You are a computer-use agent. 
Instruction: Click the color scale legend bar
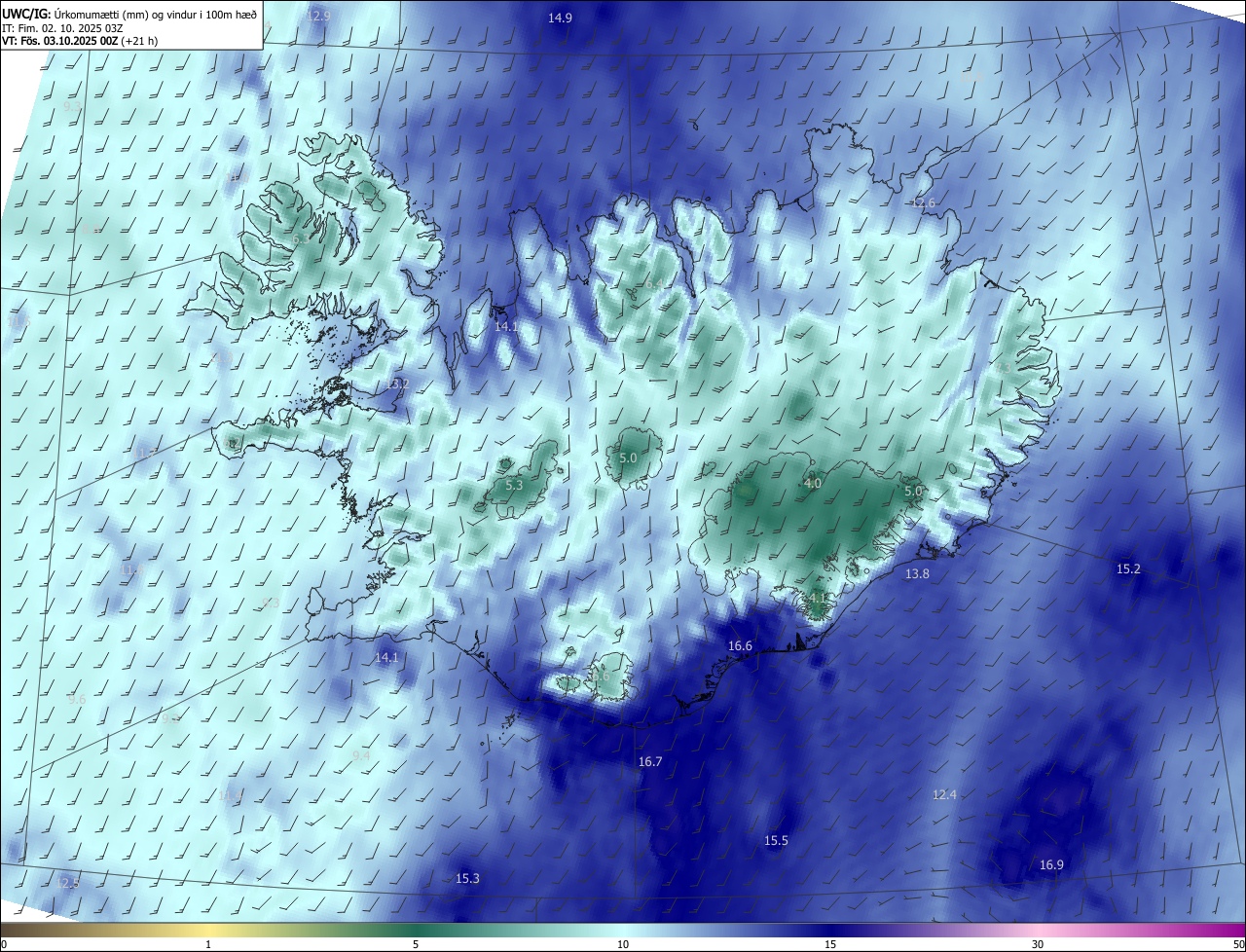point(623,930)
